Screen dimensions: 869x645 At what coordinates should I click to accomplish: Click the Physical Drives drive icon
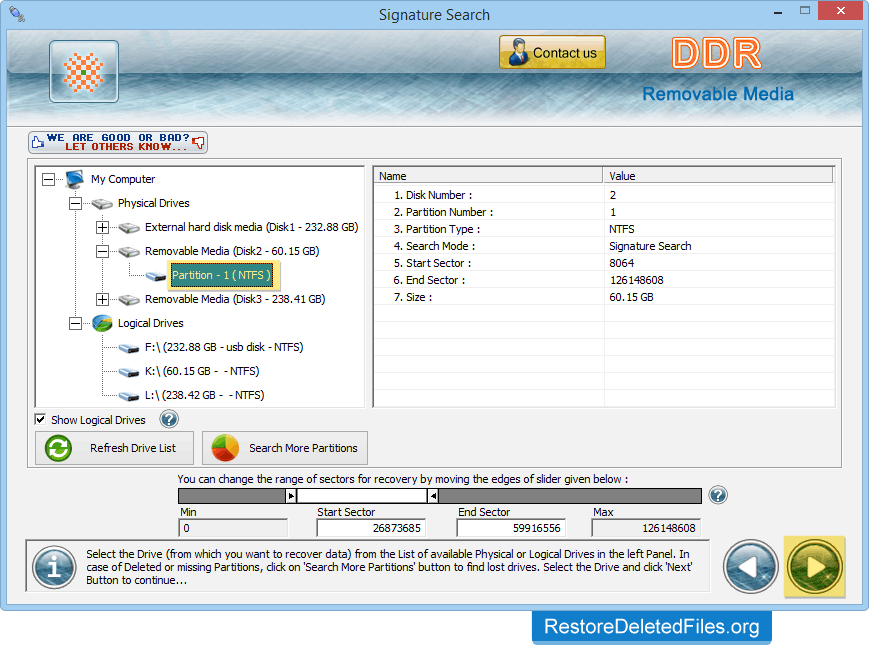[x=102, y=204]
